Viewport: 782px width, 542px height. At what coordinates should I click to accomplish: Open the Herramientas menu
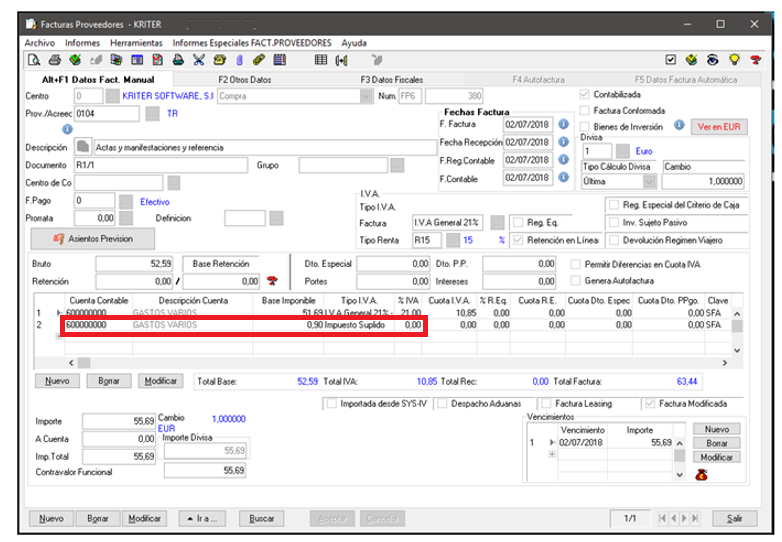tap(136, 43)
